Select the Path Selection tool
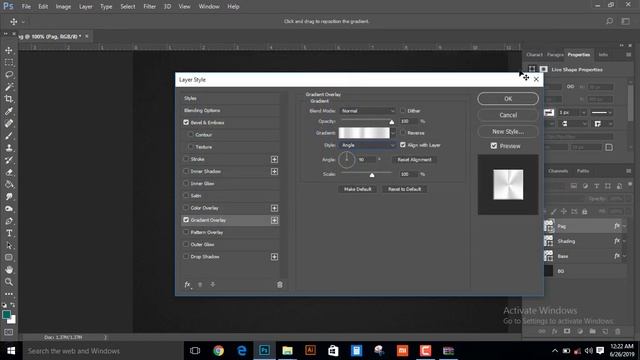 pyautogui.click(x=9, y=246)
